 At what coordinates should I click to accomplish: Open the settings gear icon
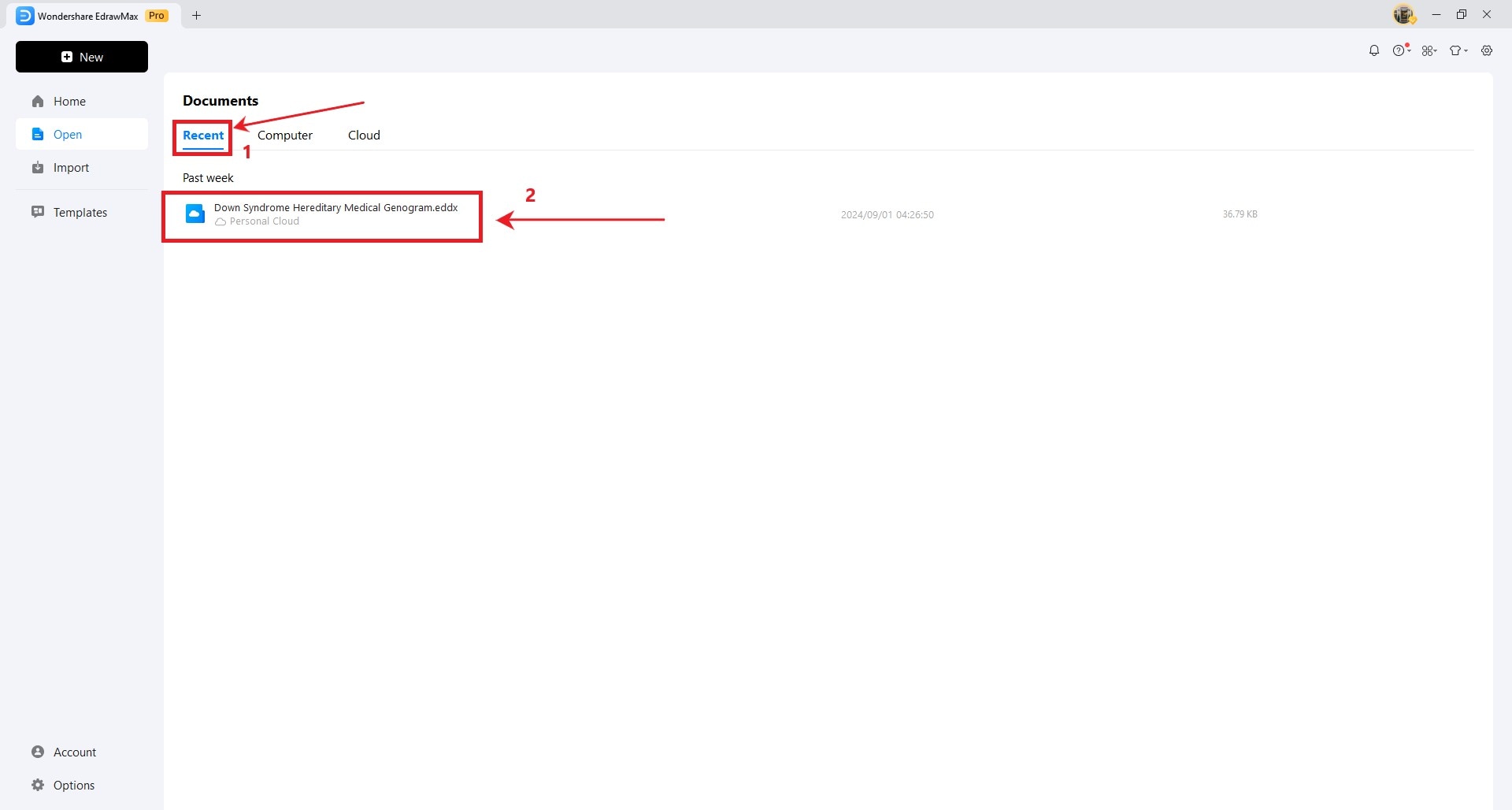click(x=1487, y=50)
